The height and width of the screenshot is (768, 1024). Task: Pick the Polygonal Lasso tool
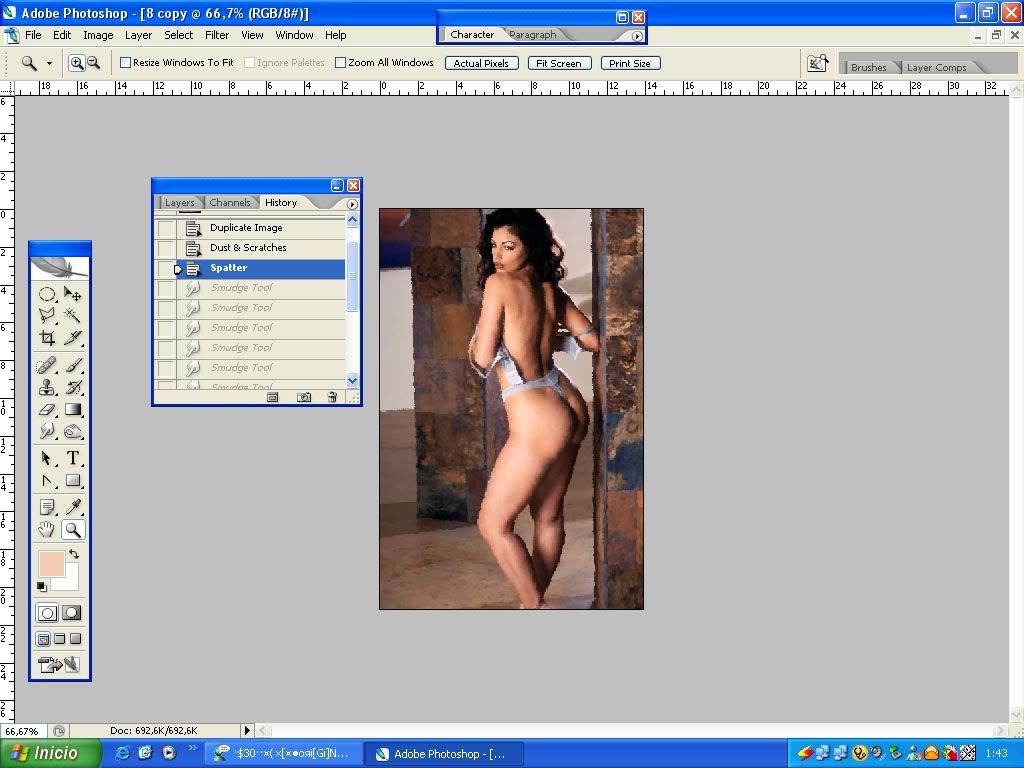coord(47,316)
